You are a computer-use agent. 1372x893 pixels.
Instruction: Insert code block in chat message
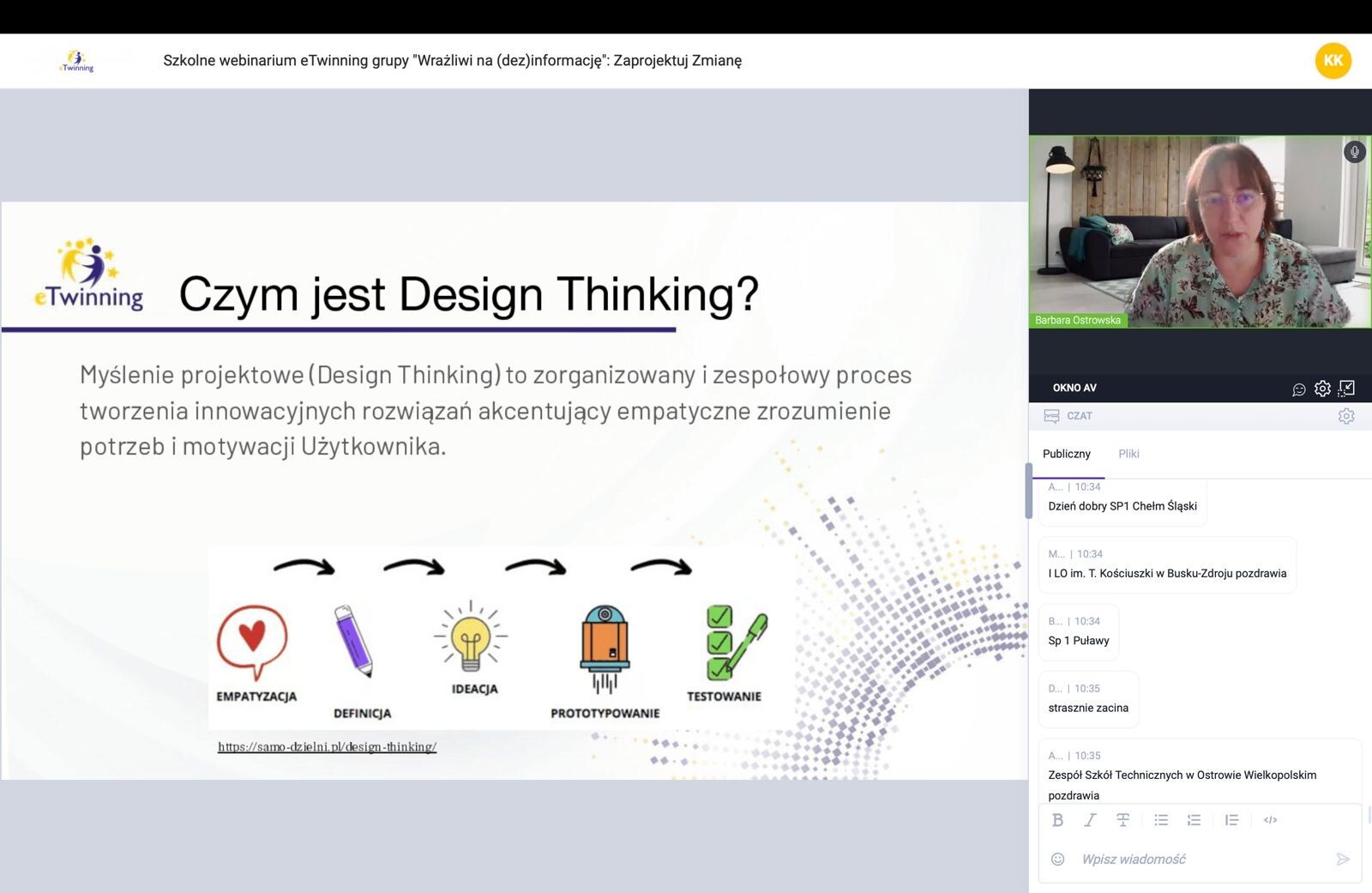tap(1270, 820)
